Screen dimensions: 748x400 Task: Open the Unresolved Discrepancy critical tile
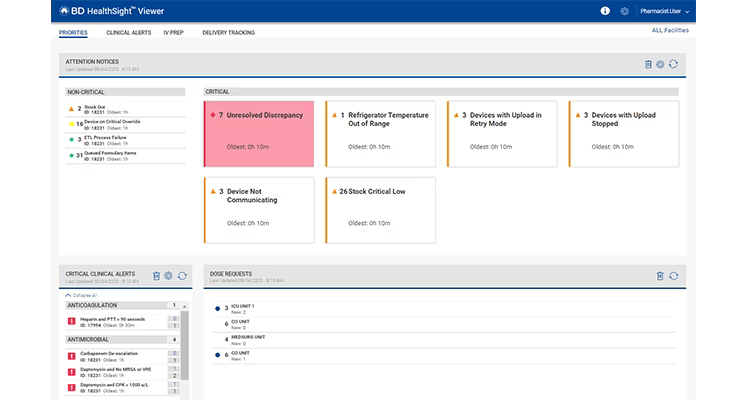point(258,133)
